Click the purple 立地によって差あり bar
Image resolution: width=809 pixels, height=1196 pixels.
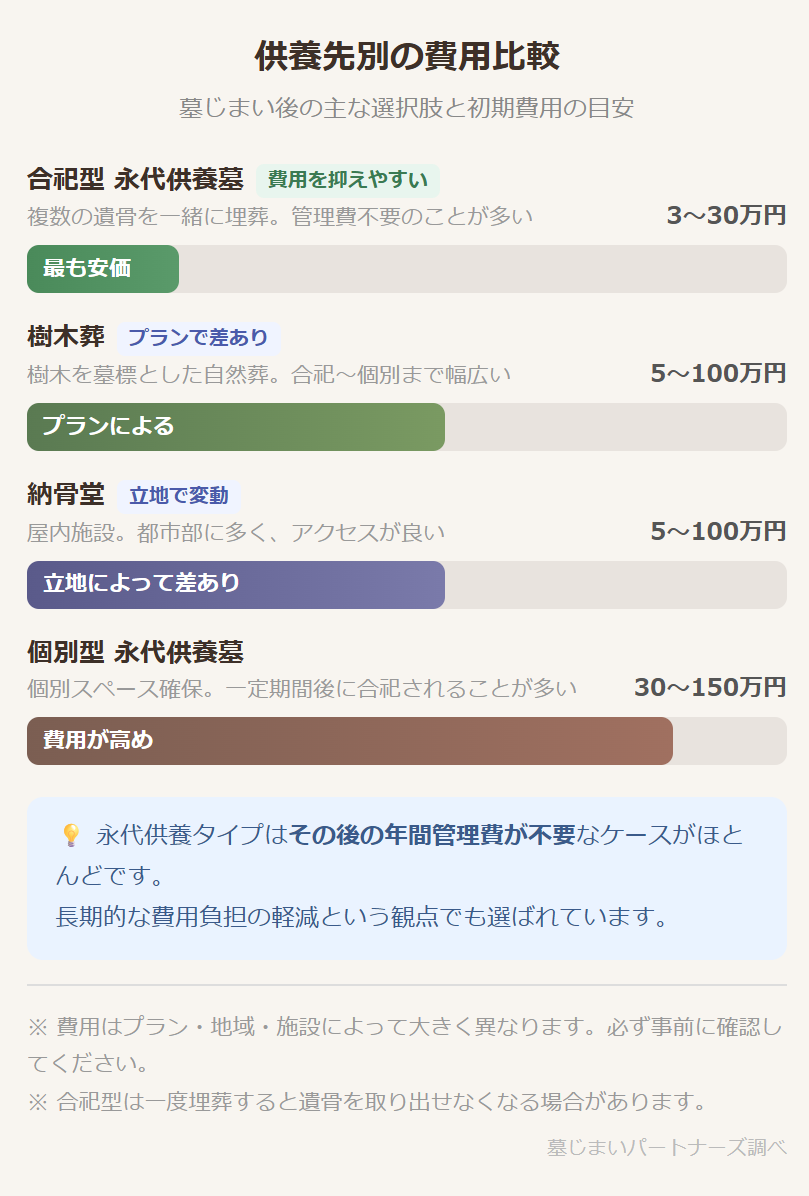point(235,584)
